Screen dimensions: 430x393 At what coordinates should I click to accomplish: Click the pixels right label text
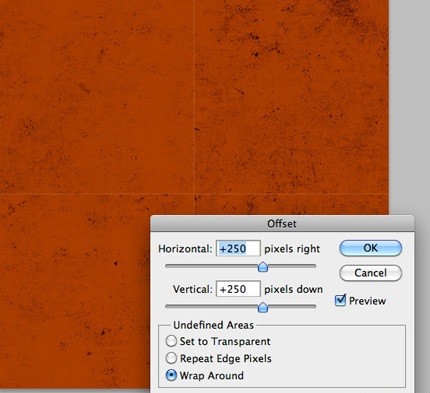tap(292, 249)
